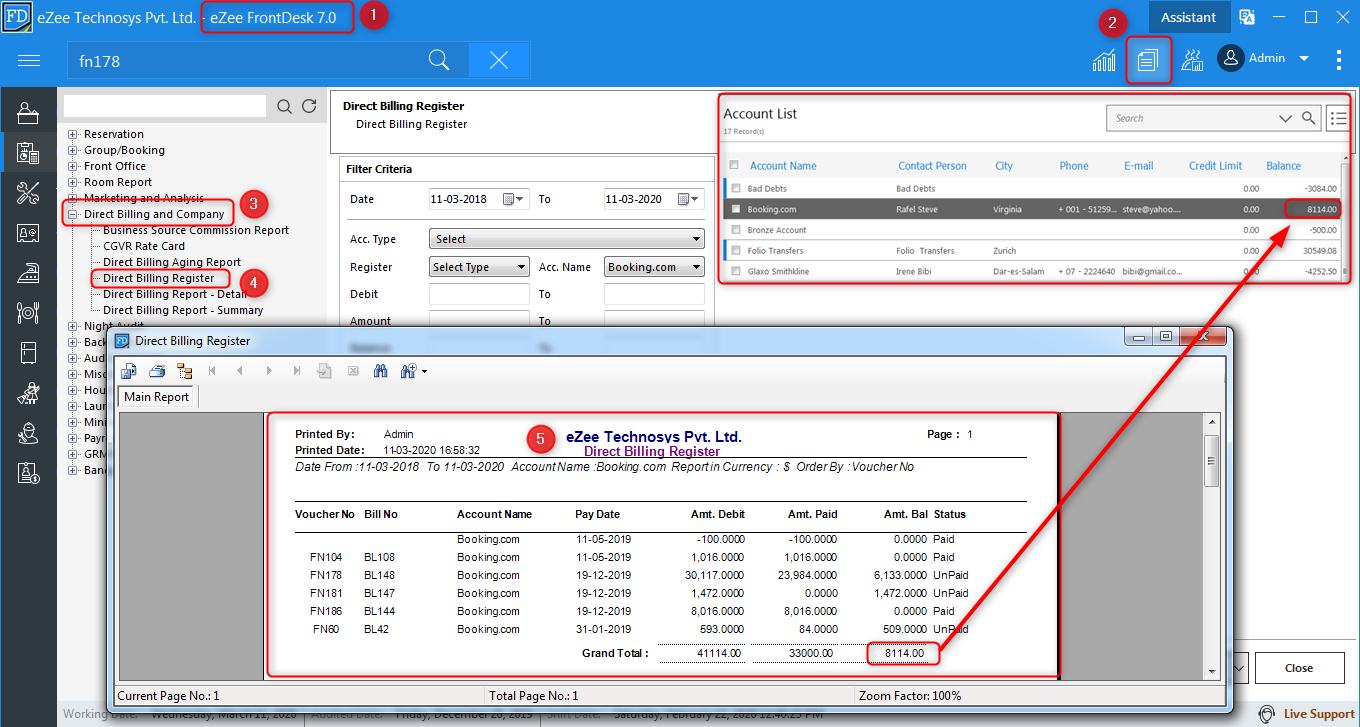
Task: Check the Booking.com account checkbox
Action: (x=736, y=209)
